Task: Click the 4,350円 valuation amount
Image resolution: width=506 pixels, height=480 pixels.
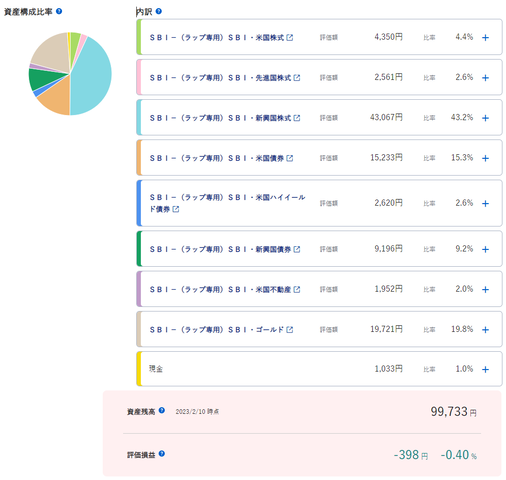Action: (x=388, y=37)
